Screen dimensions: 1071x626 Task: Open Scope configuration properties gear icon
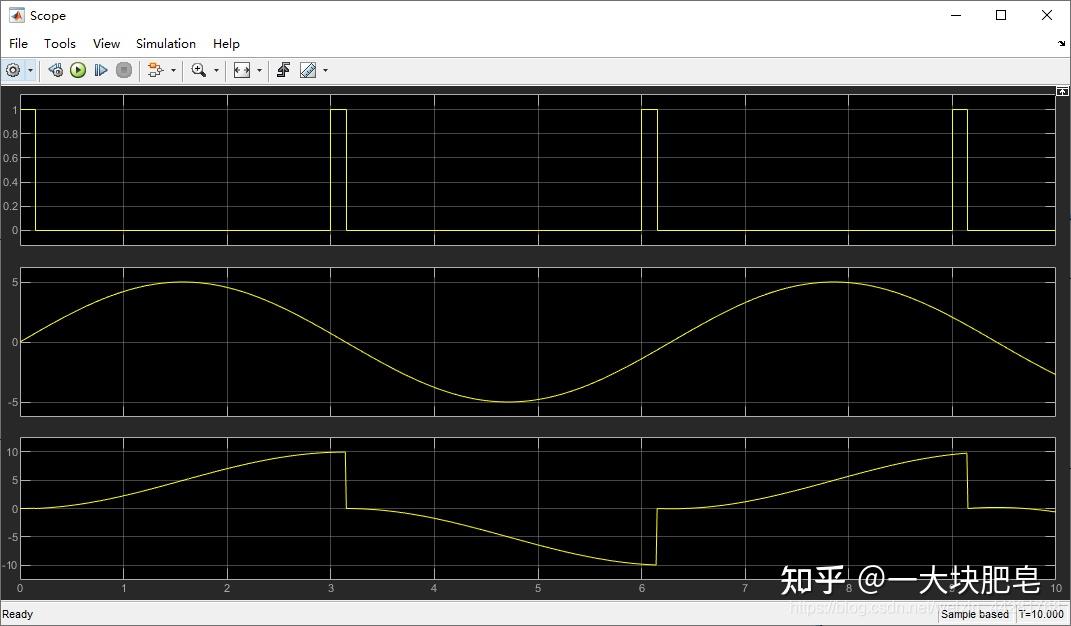(13, 70)
